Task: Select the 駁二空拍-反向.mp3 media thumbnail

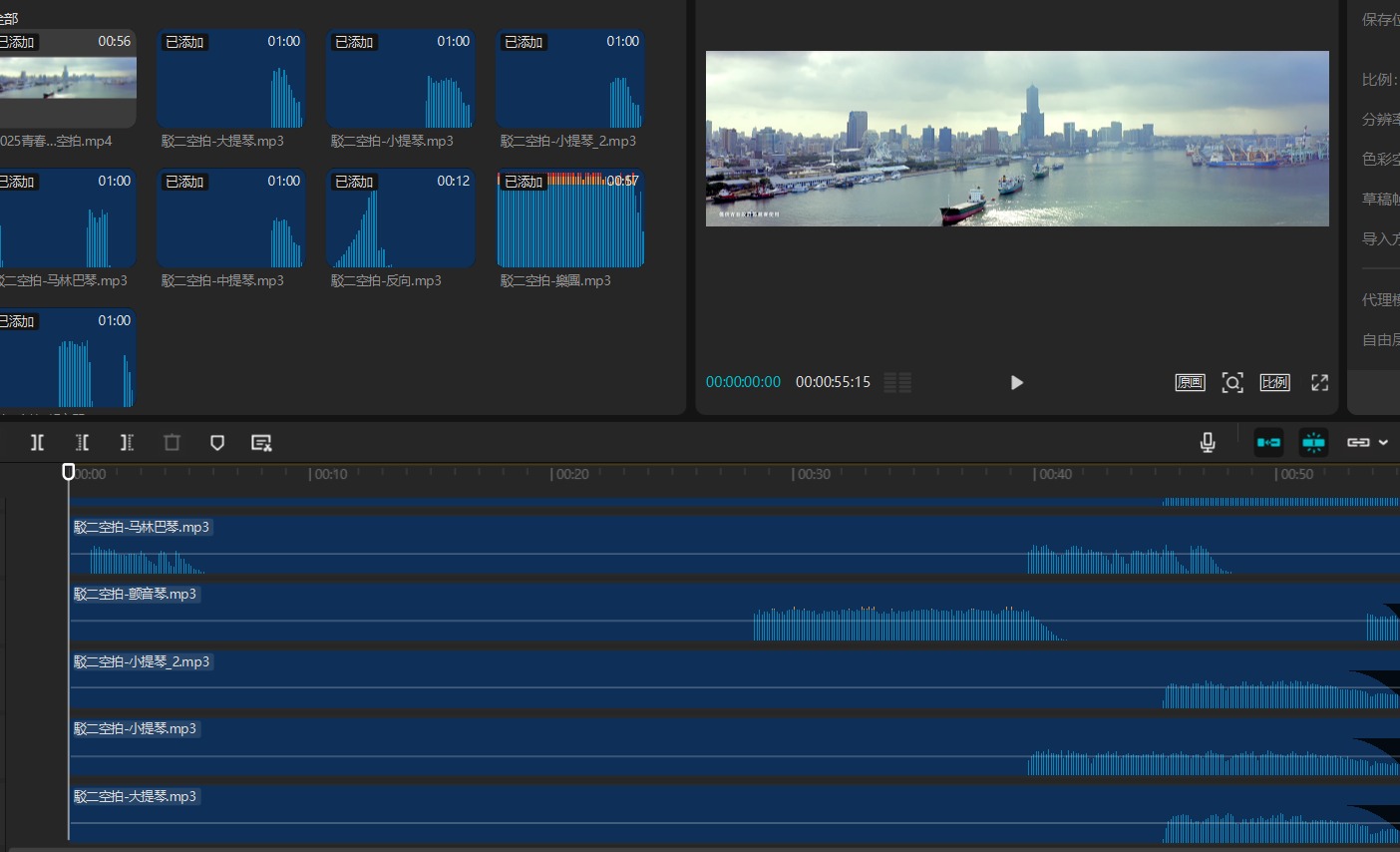Action: point(400,218)
